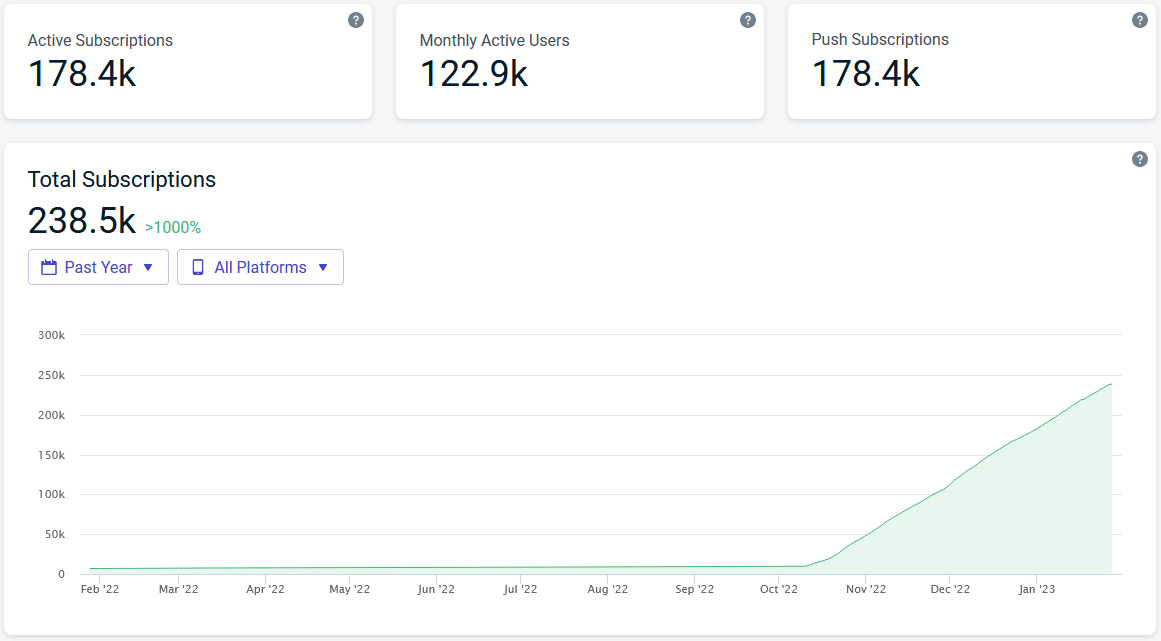Image resolution: width=1161 pixels, height=641 pixels.
Task: Open help icon on Active Subscriptions card
Action: 356,21
